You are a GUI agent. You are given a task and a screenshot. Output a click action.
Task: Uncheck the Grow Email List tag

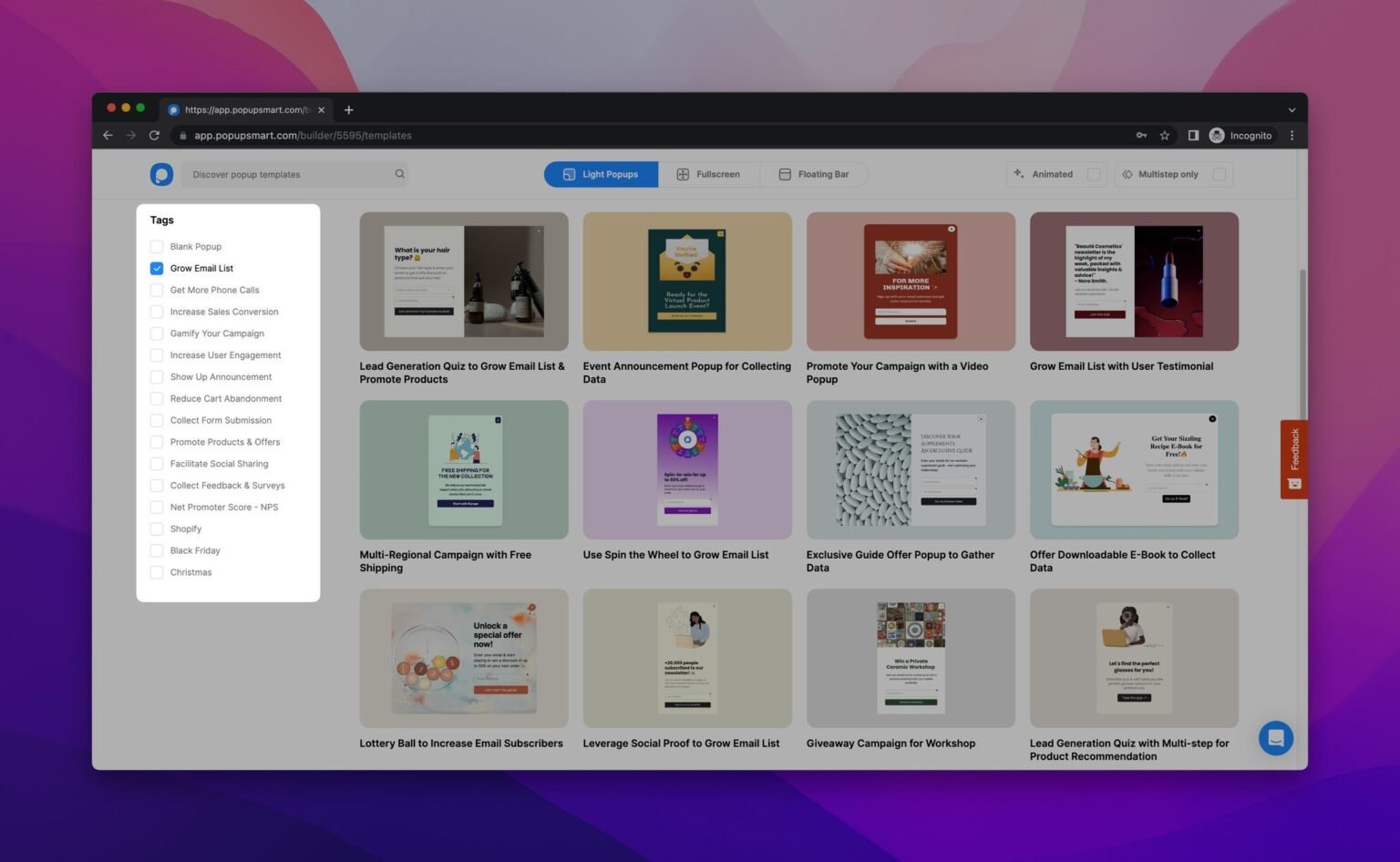point(157,269)
